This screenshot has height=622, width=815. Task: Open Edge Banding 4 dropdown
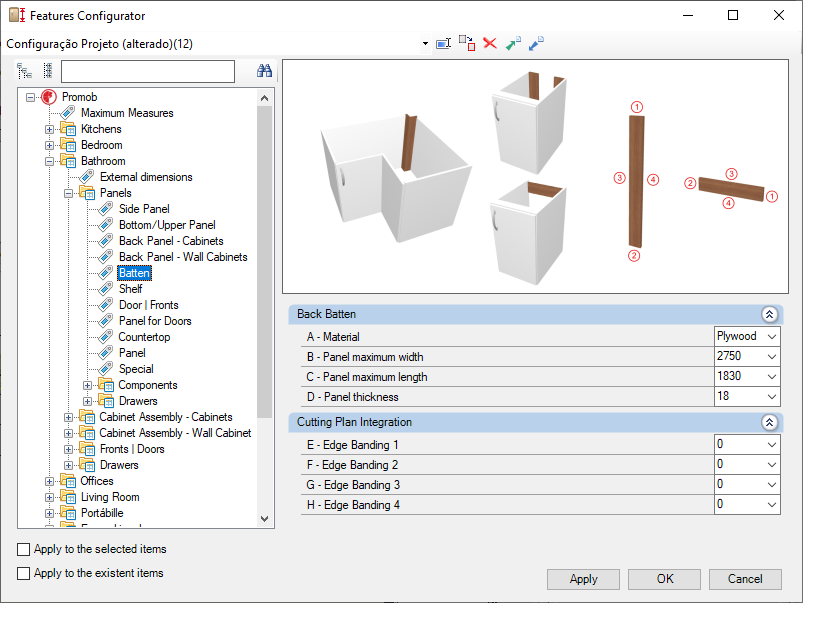click(772, 505)
